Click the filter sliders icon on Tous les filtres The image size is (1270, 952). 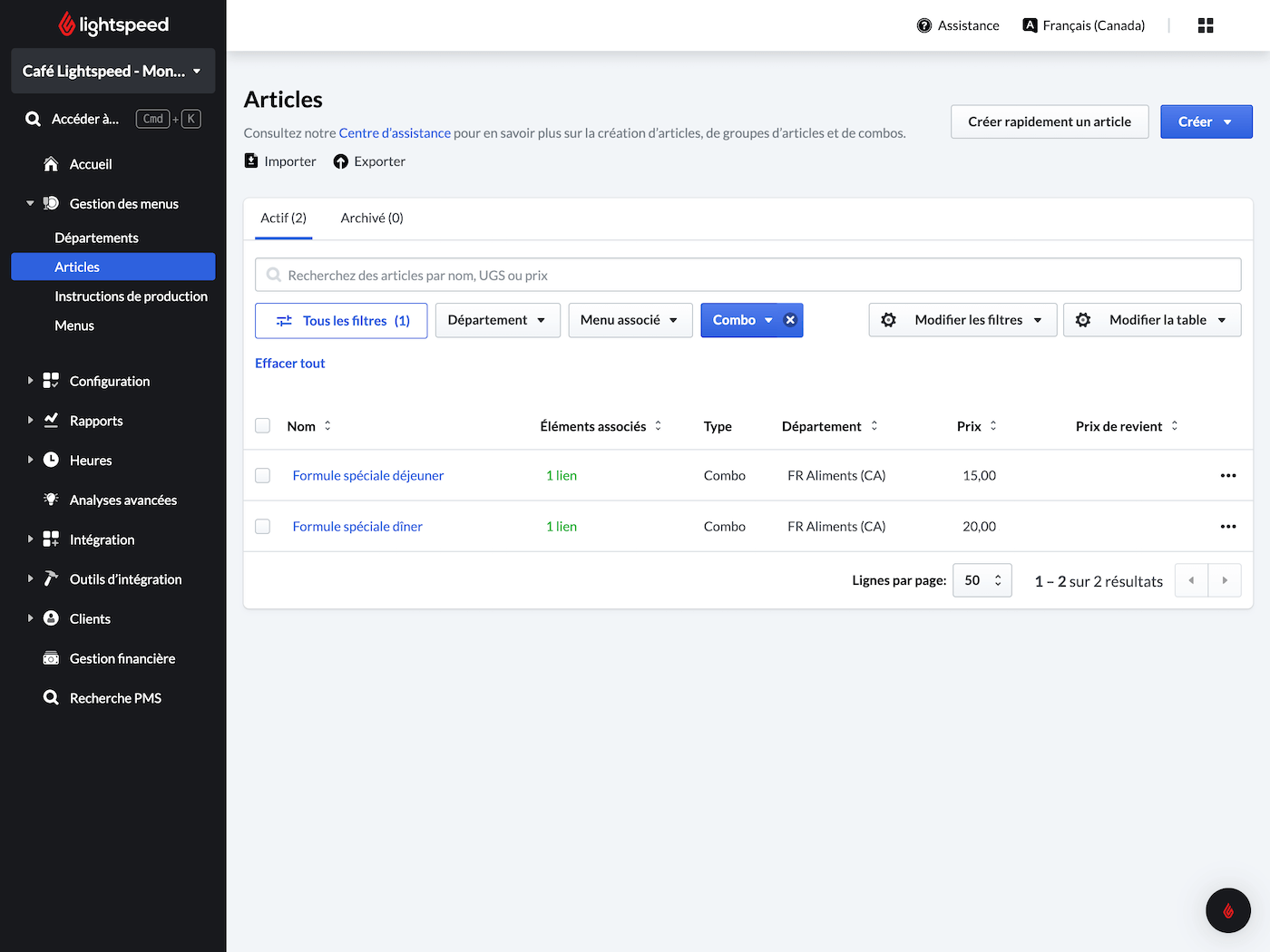coord(284,321)
